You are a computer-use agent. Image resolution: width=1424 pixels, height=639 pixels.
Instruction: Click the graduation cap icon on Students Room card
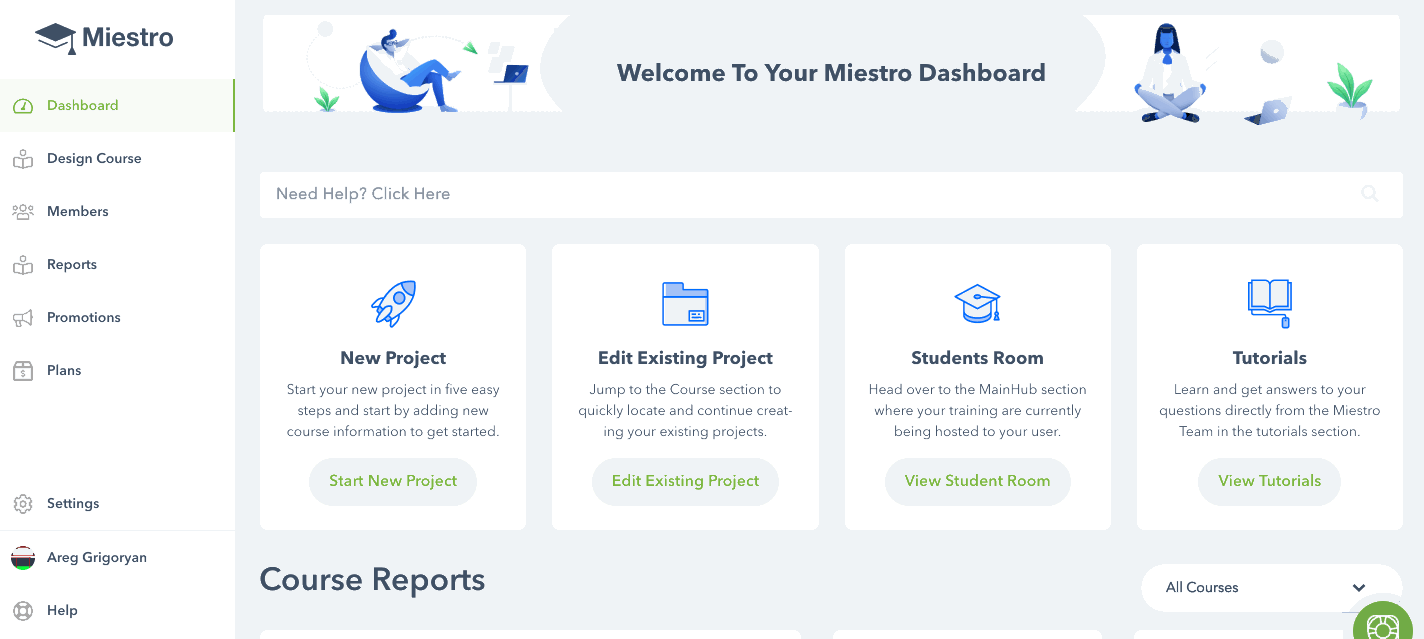(977, 303)
